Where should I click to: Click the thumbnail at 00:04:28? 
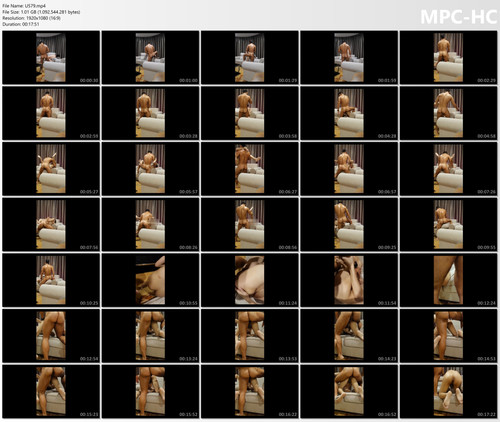point(349,113)
